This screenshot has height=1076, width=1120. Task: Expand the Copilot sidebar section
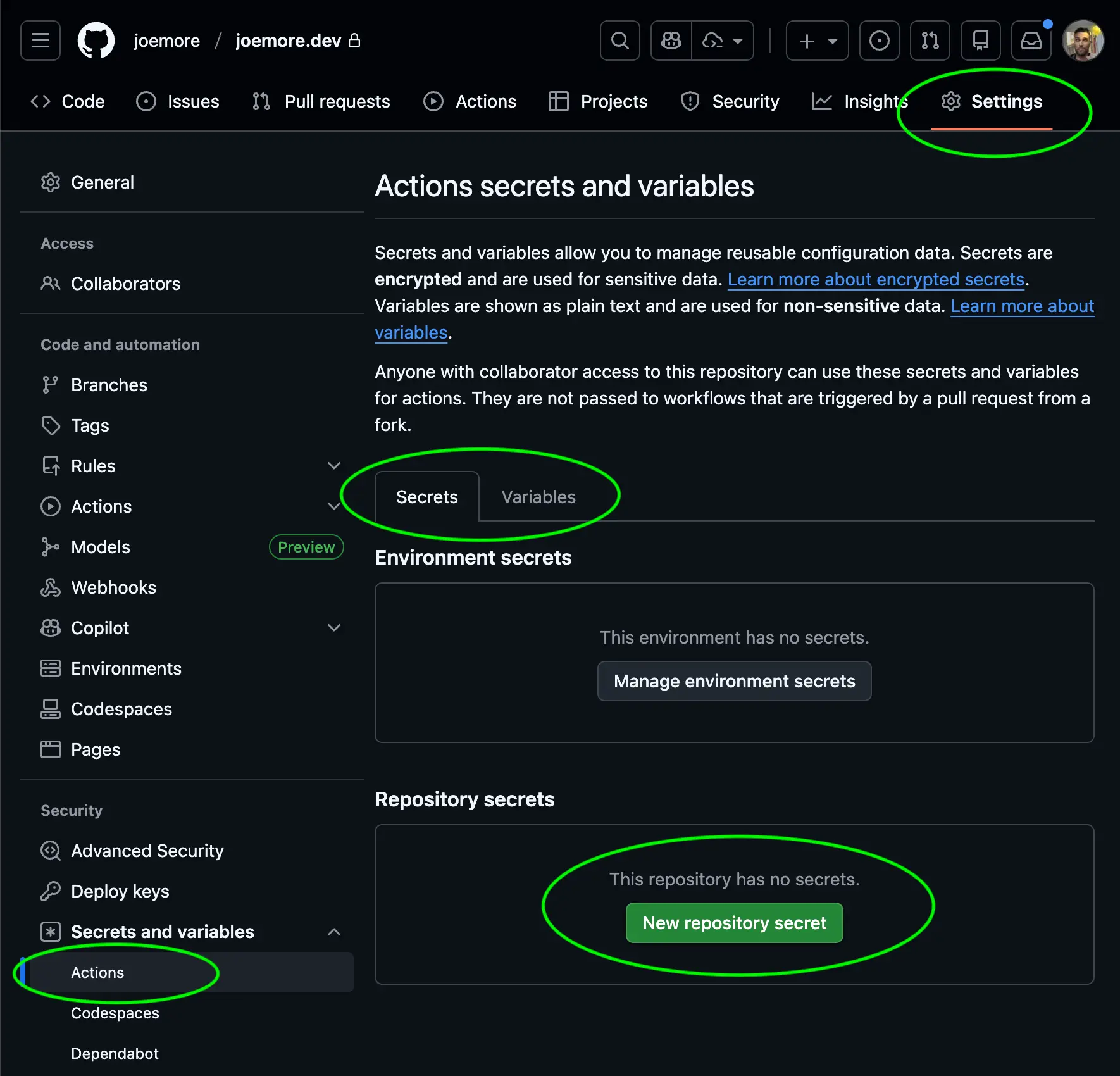[x=333, y=628]
